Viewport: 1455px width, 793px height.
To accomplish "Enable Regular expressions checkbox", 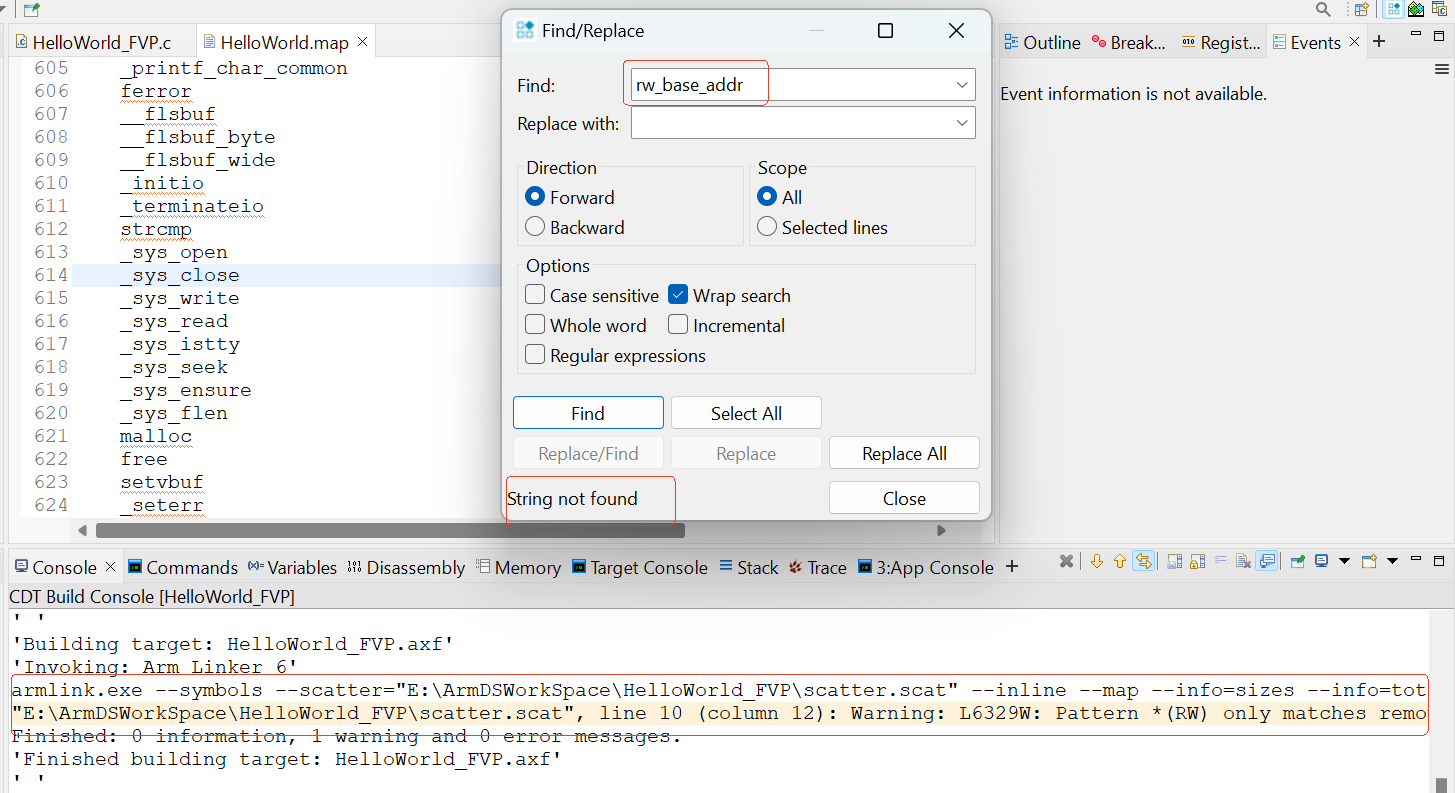I will tap(535, 356).
